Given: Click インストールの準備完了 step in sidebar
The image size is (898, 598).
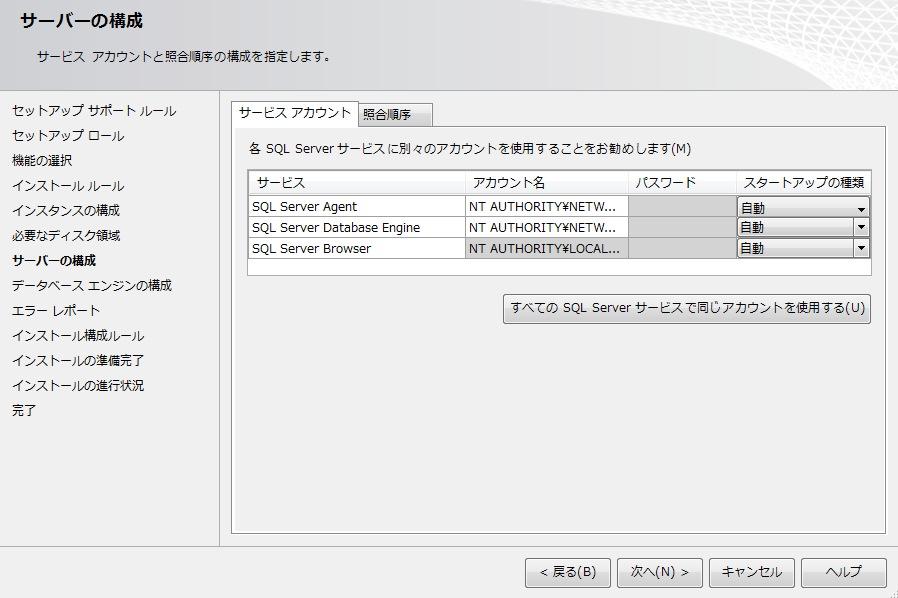Looking at the screenshot, I should click(78, 361).
